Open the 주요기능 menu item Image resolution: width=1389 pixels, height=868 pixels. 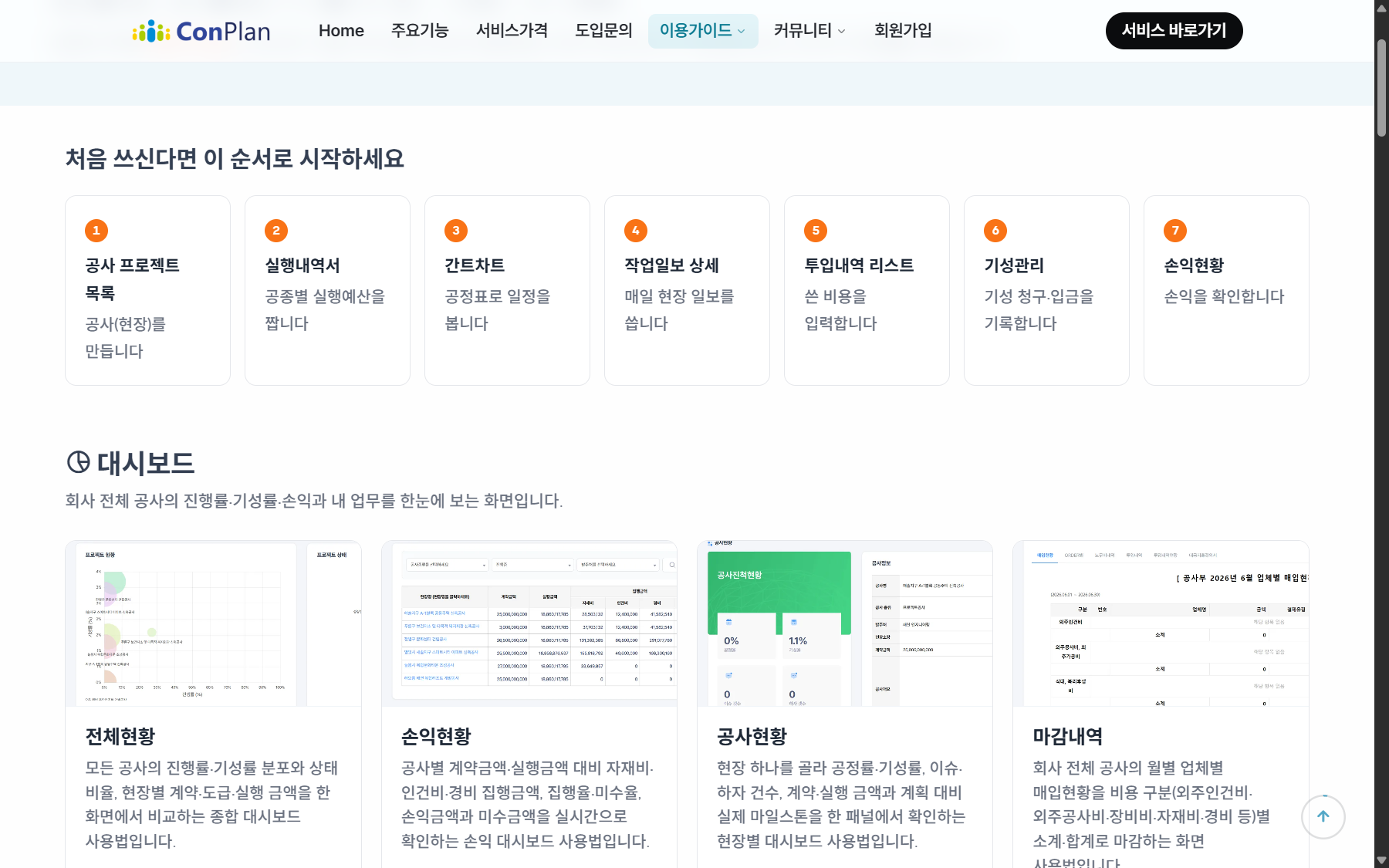pos(420,31)
